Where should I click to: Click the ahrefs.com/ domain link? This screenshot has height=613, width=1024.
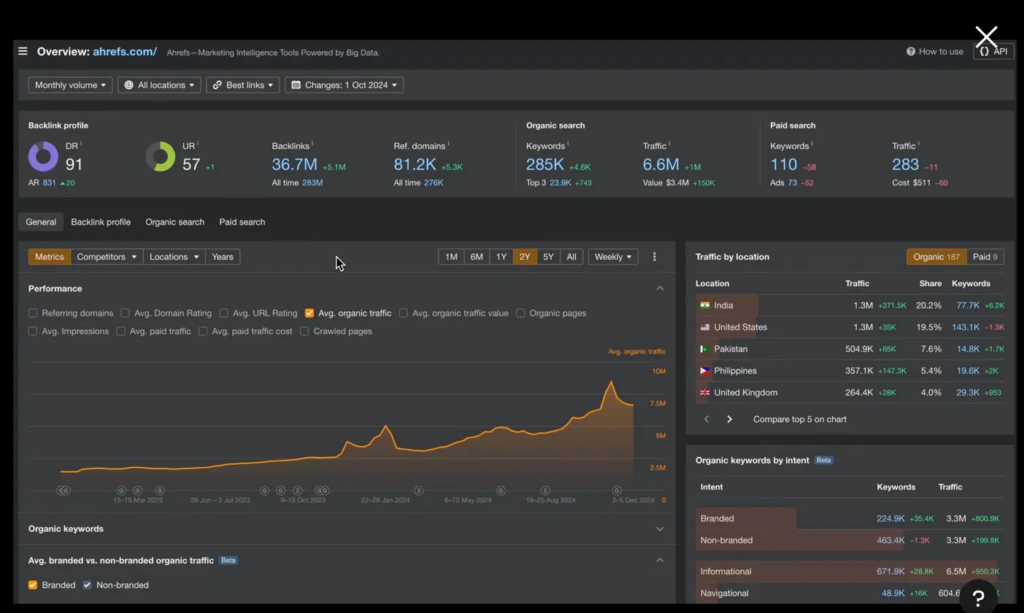coord(125,52)
